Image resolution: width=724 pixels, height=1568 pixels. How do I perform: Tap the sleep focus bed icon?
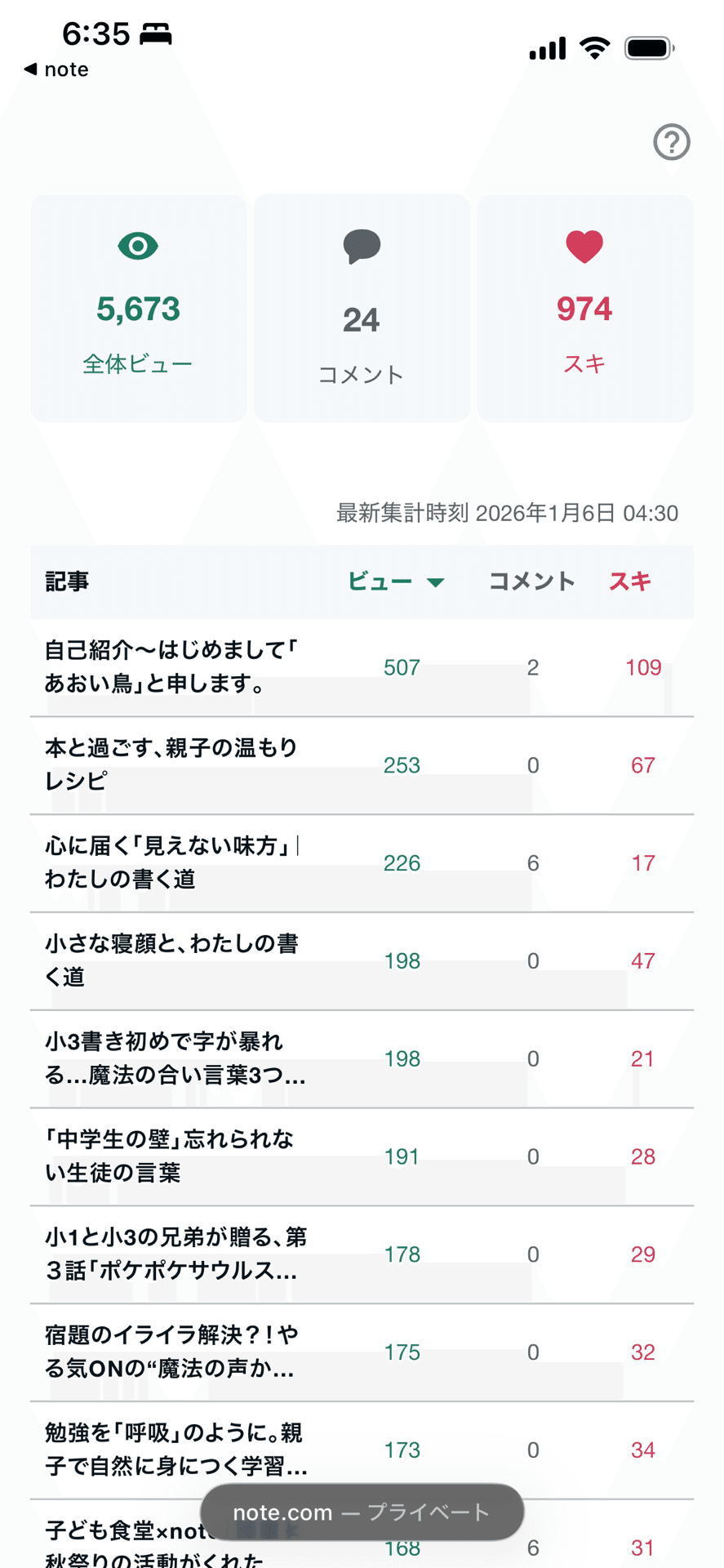(x=156, y=34)
